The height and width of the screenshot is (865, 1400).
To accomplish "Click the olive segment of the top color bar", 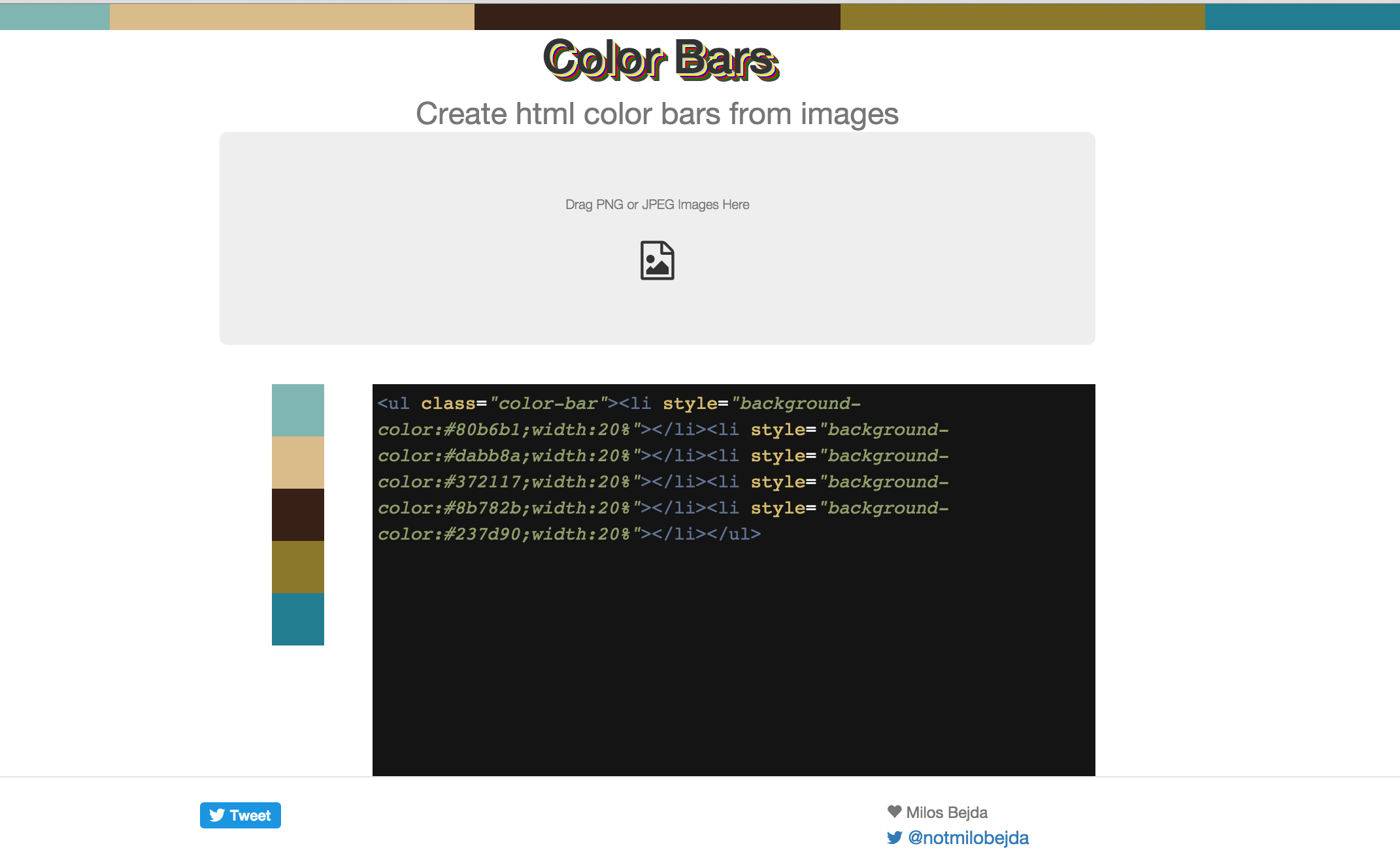I will coord(1023,16).
